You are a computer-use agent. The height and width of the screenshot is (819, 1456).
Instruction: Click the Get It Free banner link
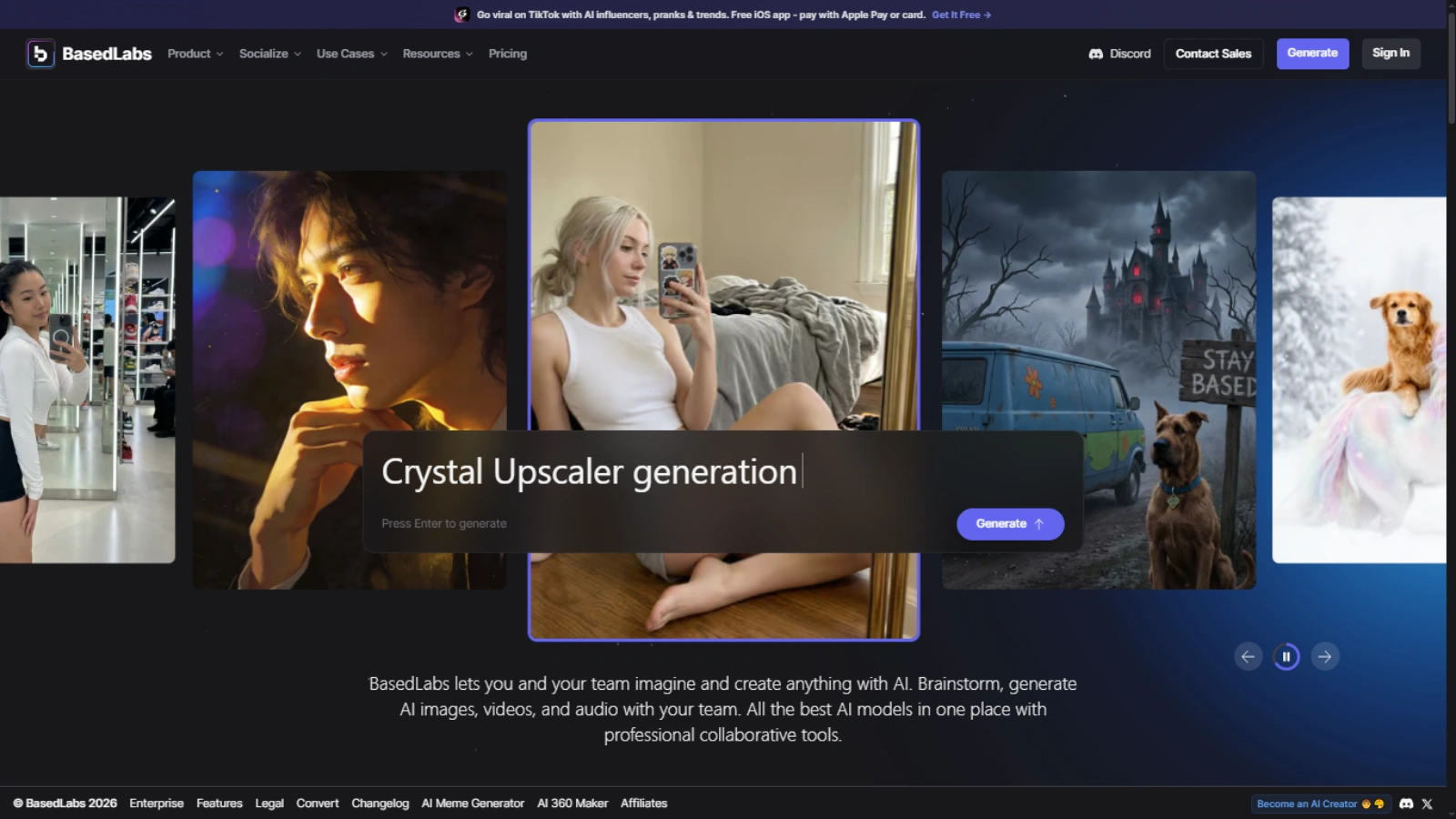click(x=961, y=15)
